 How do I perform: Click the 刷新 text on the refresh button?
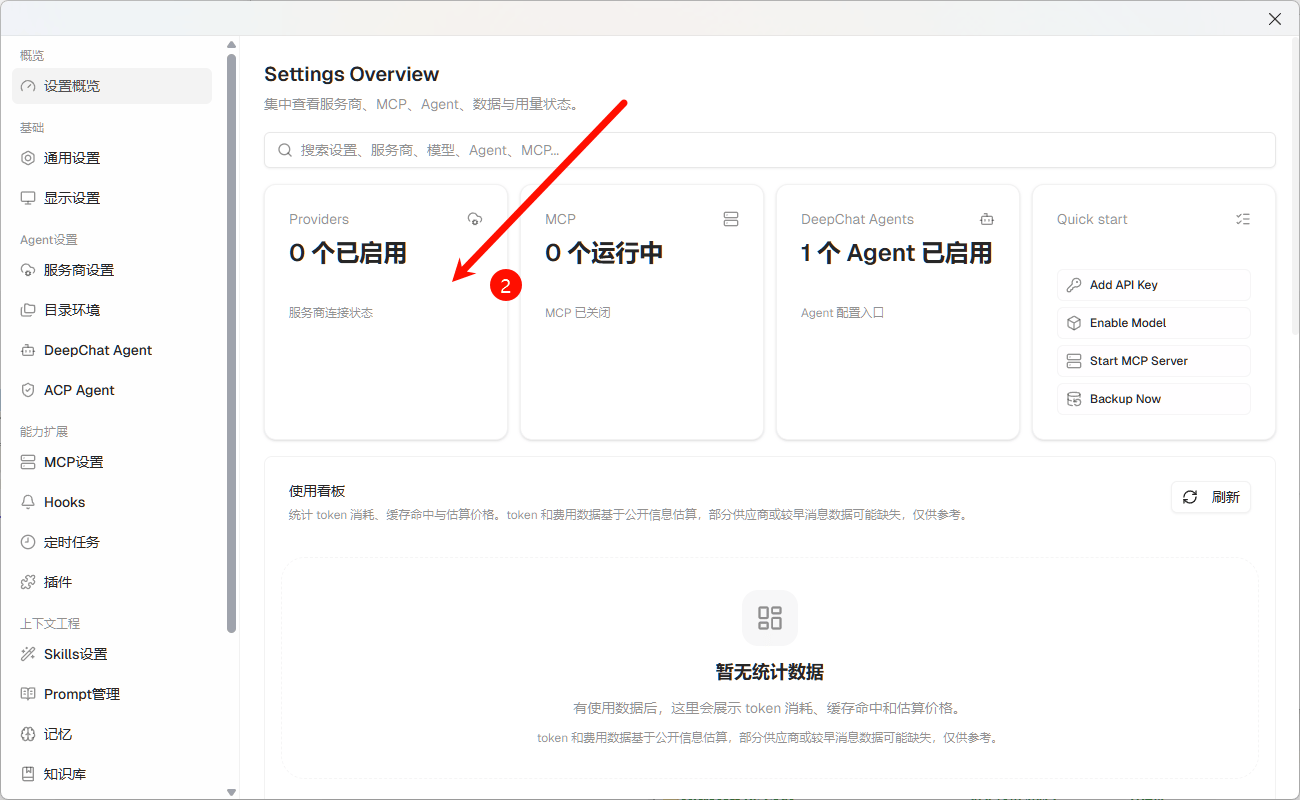click(1225, 497)
